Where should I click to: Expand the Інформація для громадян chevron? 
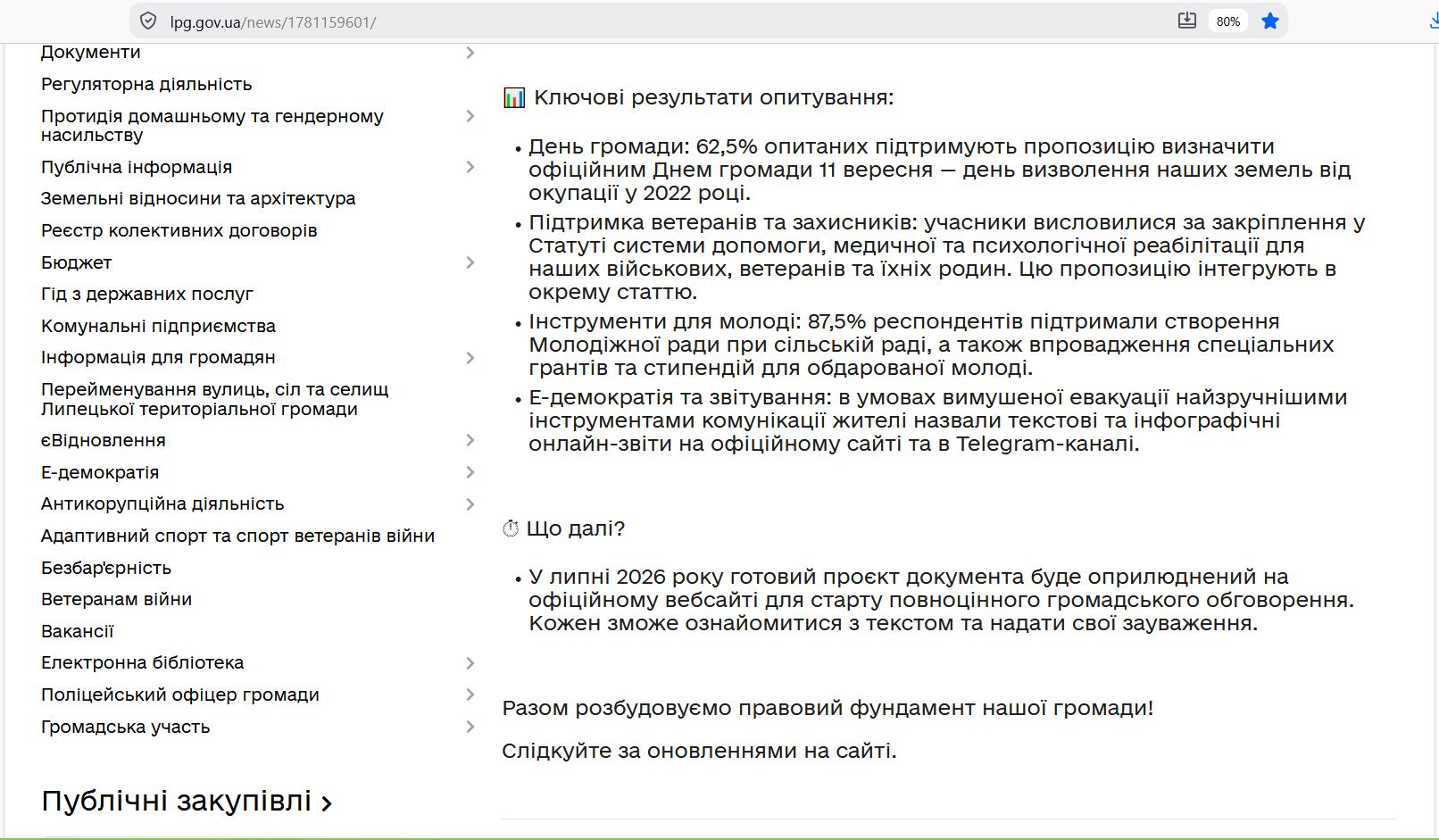tap(470, 358)
